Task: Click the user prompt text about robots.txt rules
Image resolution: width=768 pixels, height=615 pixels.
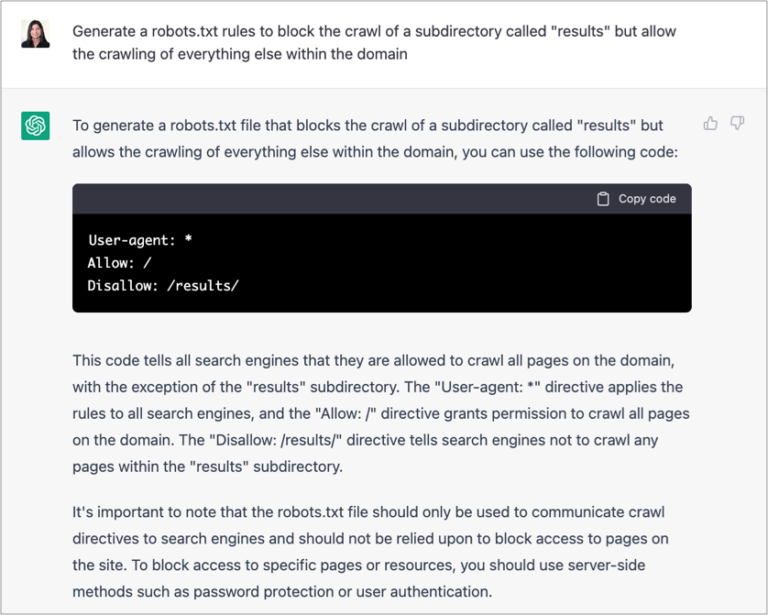Action: click(374, 43)
